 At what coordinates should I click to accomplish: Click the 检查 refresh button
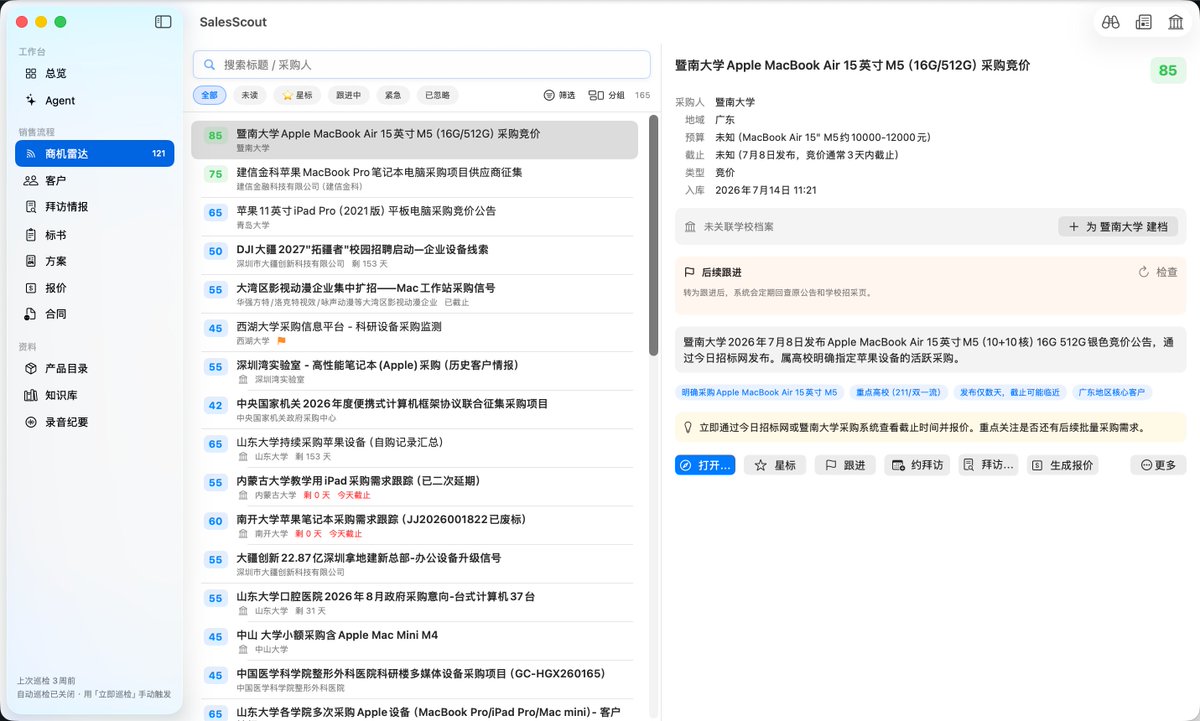[x=1158, y=272]
